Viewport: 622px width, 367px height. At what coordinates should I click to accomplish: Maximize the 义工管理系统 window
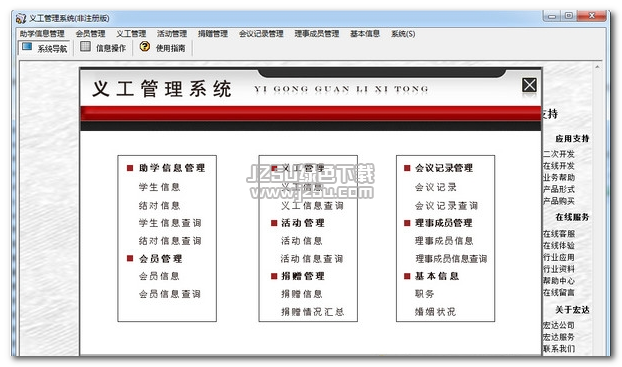568,16
